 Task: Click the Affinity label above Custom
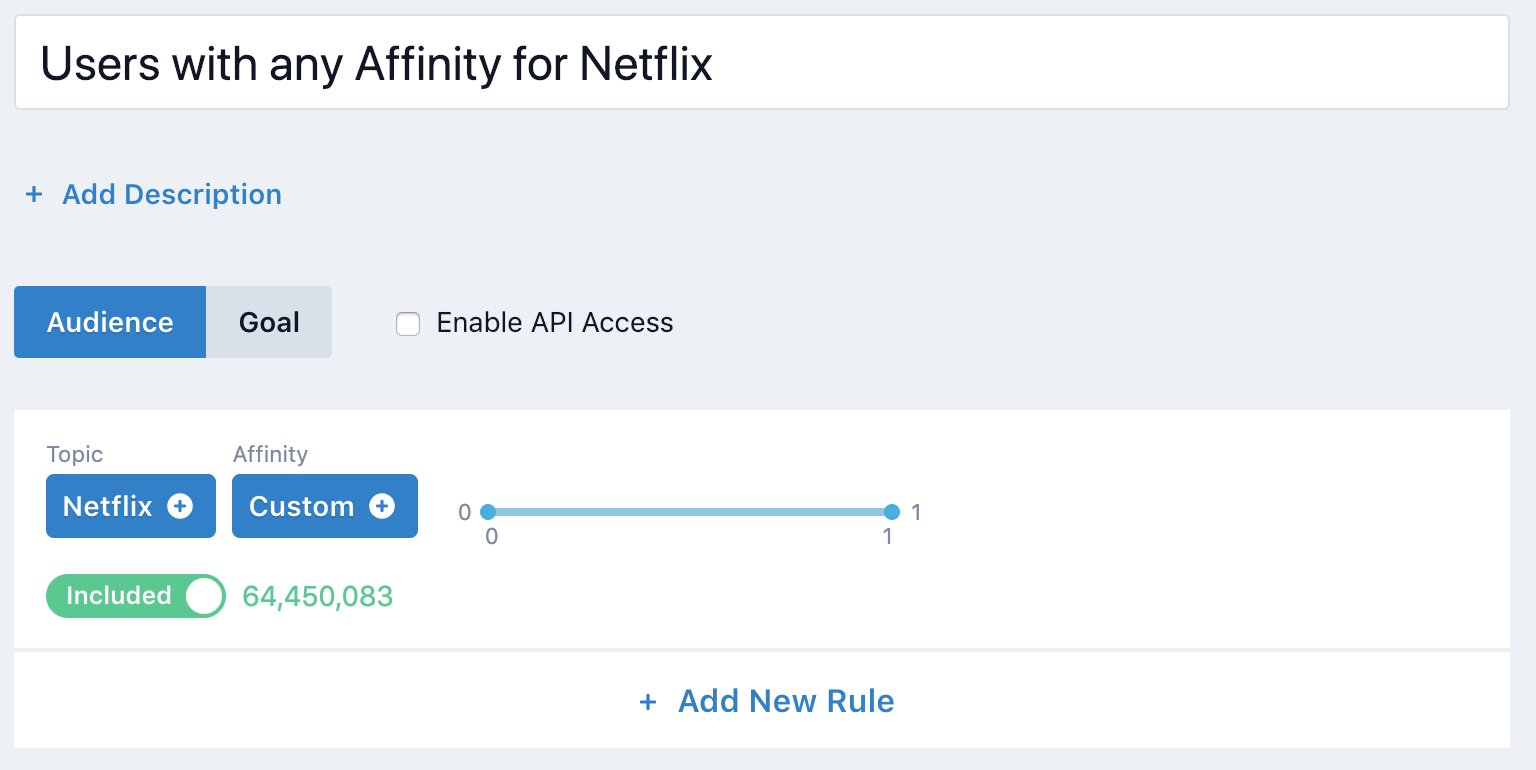point(270,454)
